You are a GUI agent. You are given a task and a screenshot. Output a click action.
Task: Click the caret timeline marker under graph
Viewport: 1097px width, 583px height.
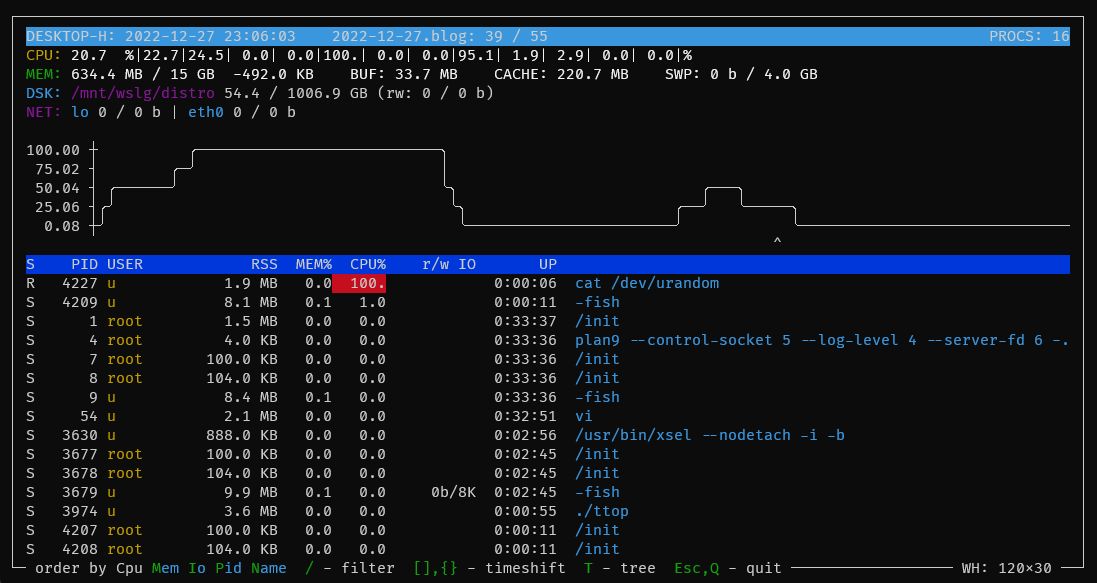[777, 241]
